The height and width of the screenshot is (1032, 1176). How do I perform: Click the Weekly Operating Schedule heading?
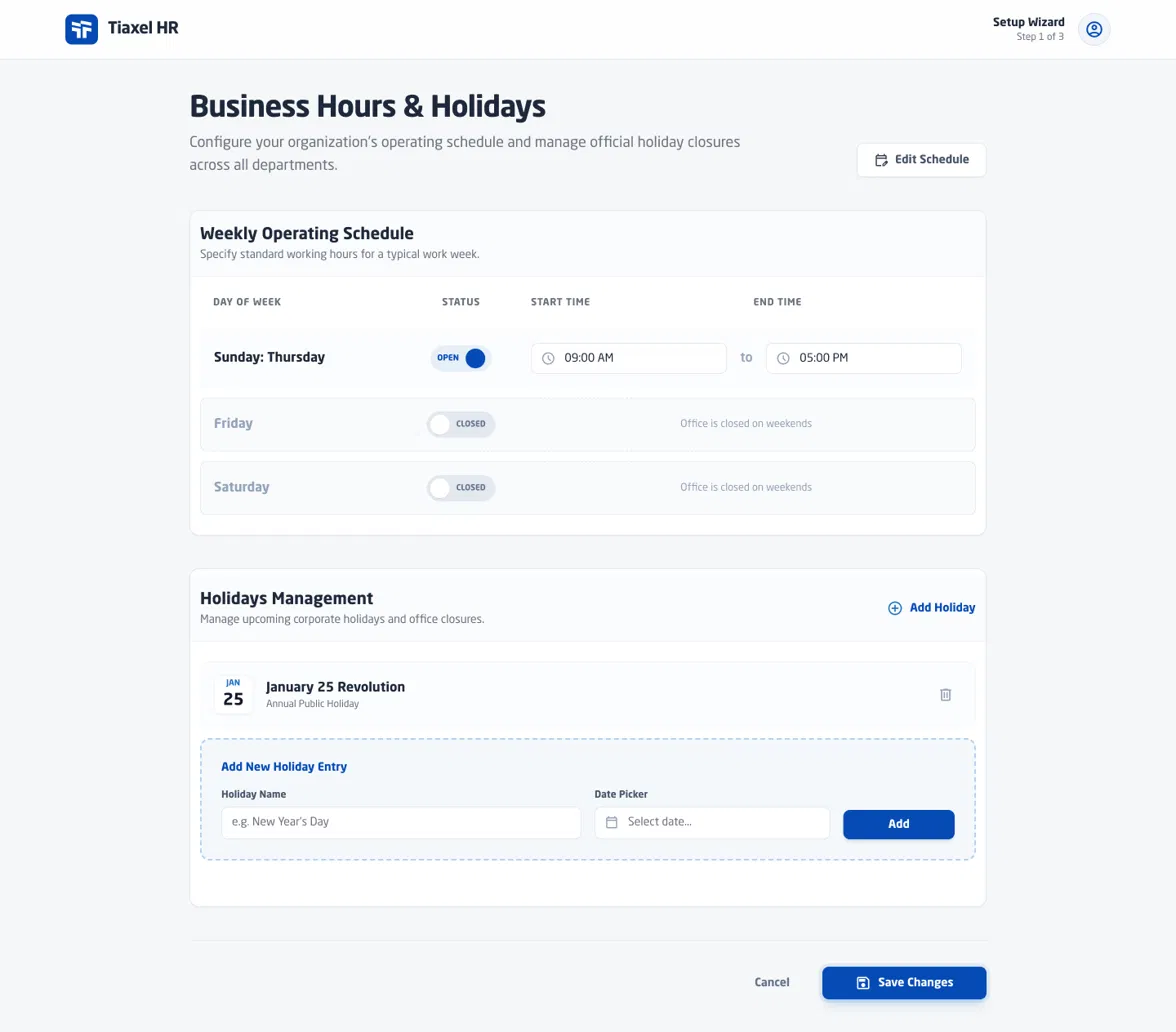tap(307, 233)
